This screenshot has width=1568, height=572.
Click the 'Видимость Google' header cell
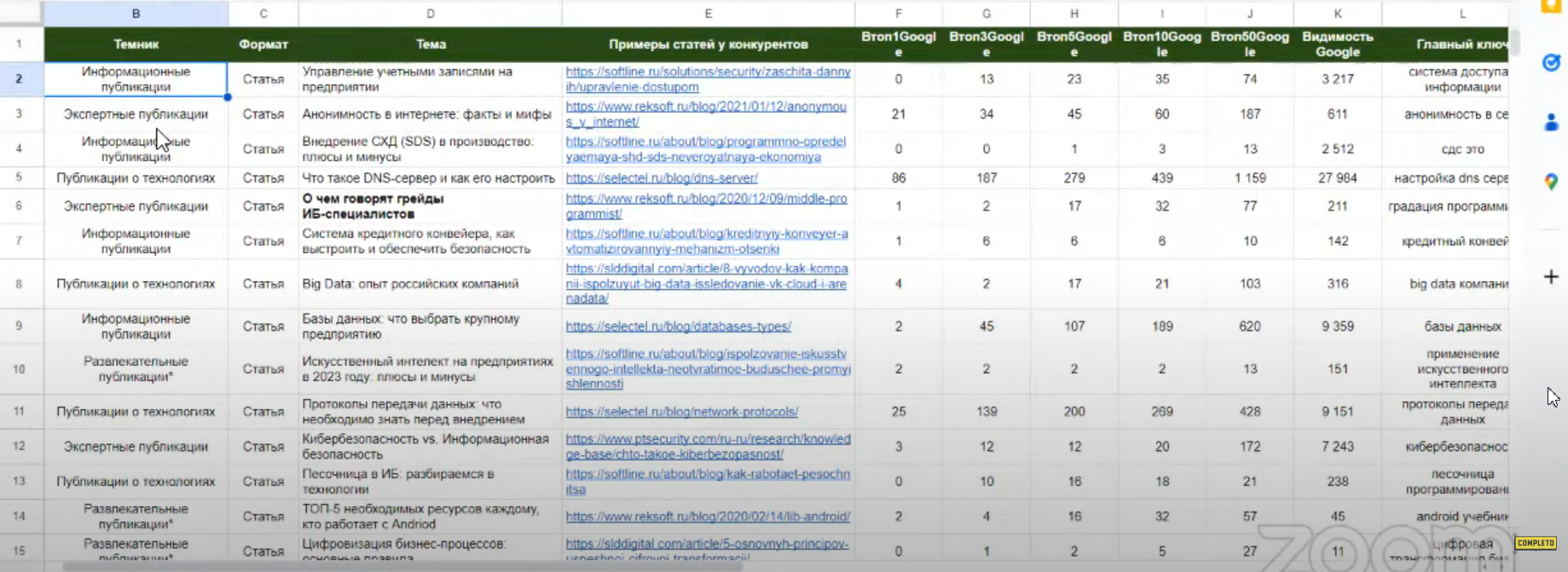click(1338, 44)
